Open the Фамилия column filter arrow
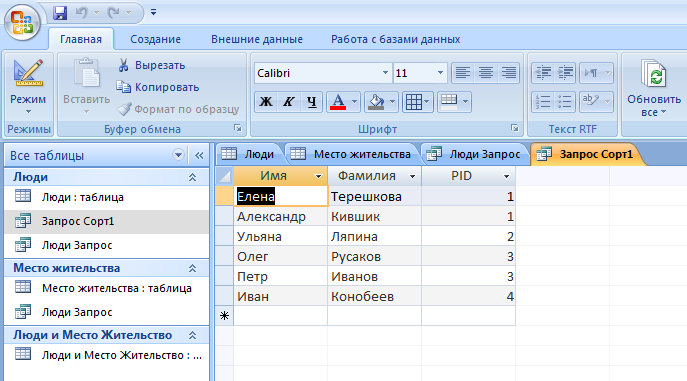 tap(412, 176)
